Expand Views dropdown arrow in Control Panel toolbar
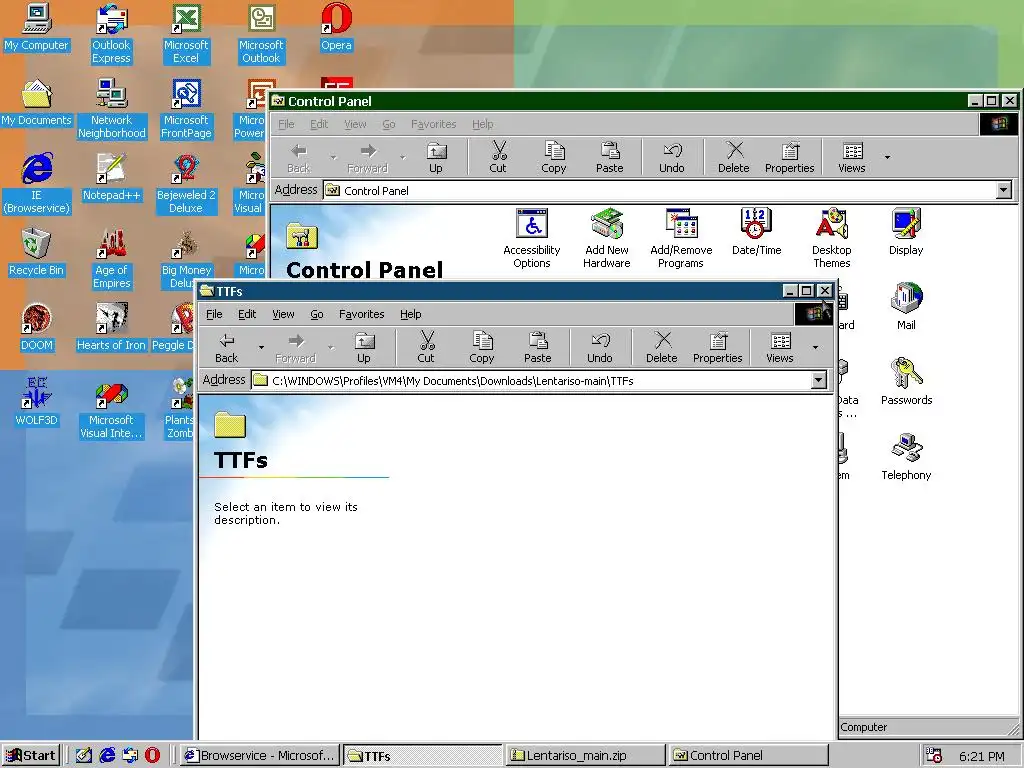This screenshot has height=768, width=1024. tap(887, 157)
